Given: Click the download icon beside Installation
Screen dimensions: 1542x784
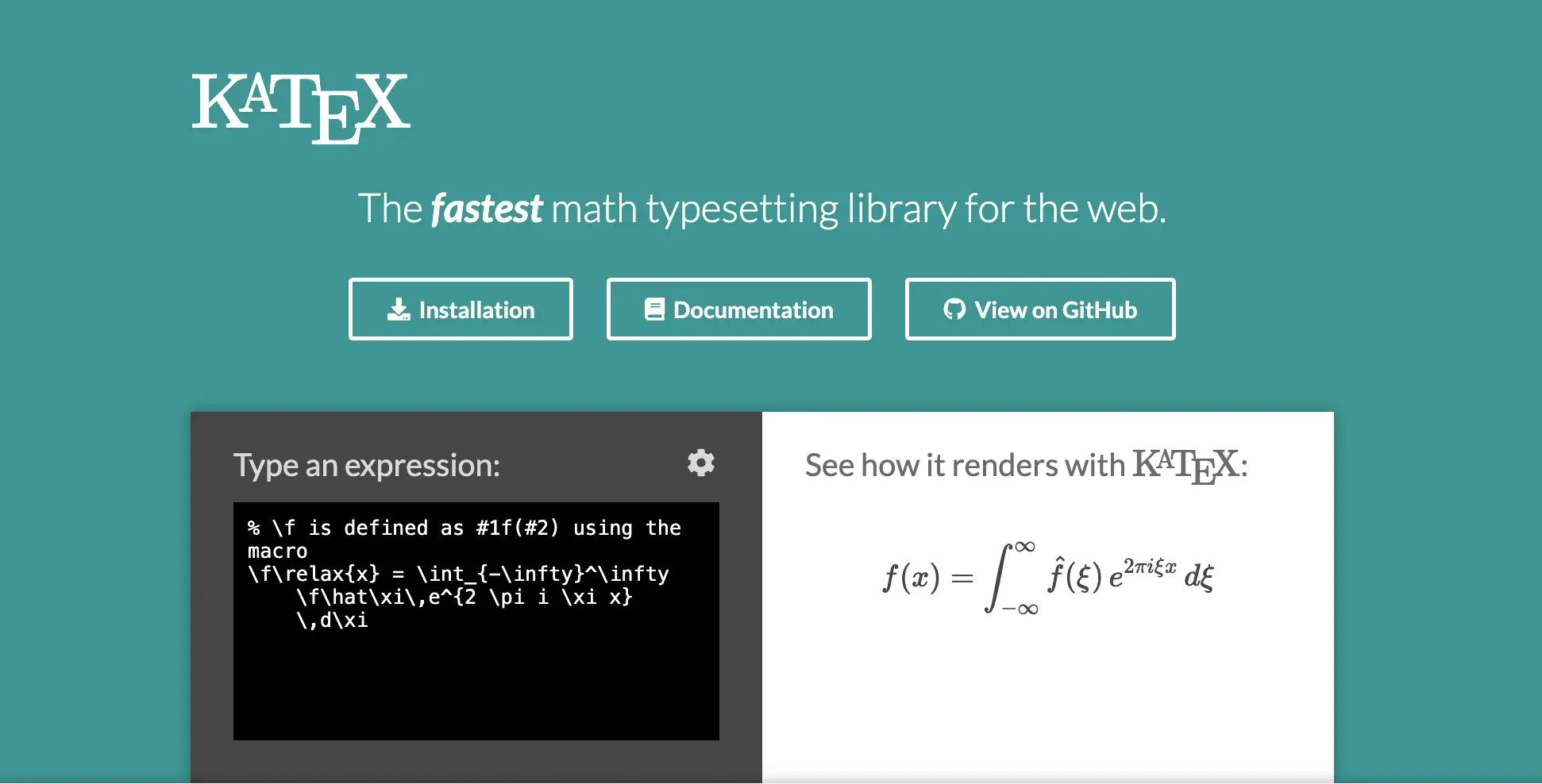Looking at the screenshot, I should tap(399, 309).
